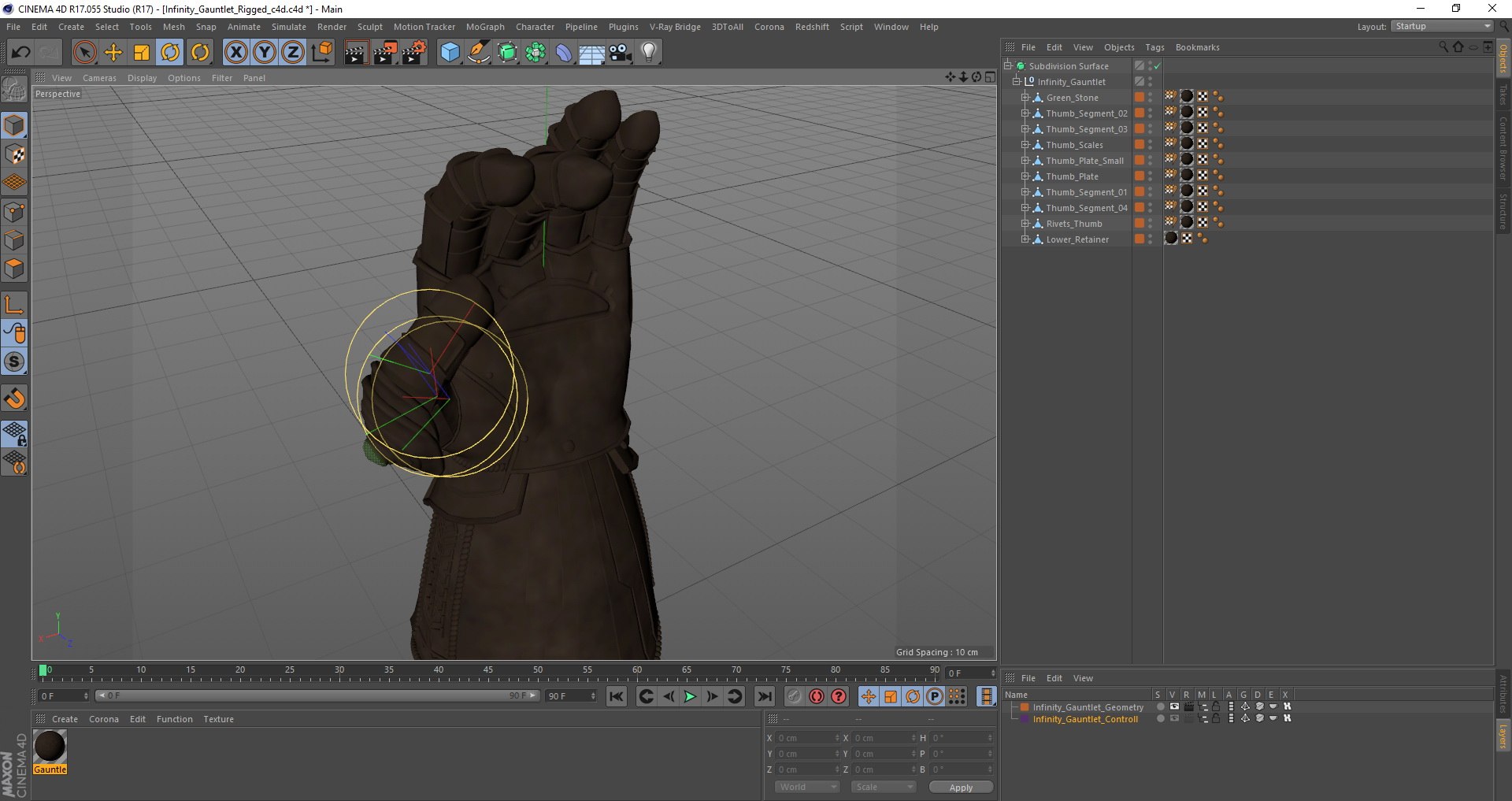
Task: Click timeline preview range slider
Action: coord(317,695)
